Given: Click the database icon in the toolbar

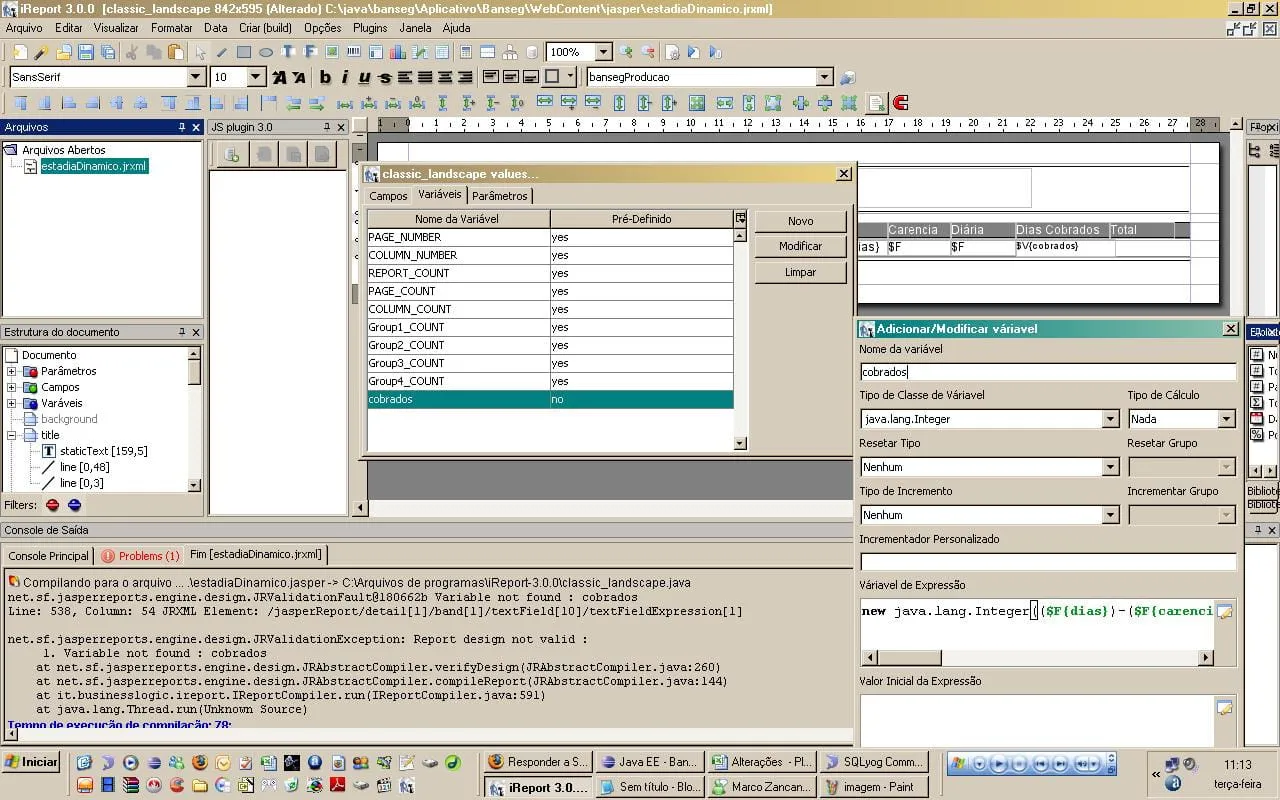Looking at the screenshot, I should 532,52.
